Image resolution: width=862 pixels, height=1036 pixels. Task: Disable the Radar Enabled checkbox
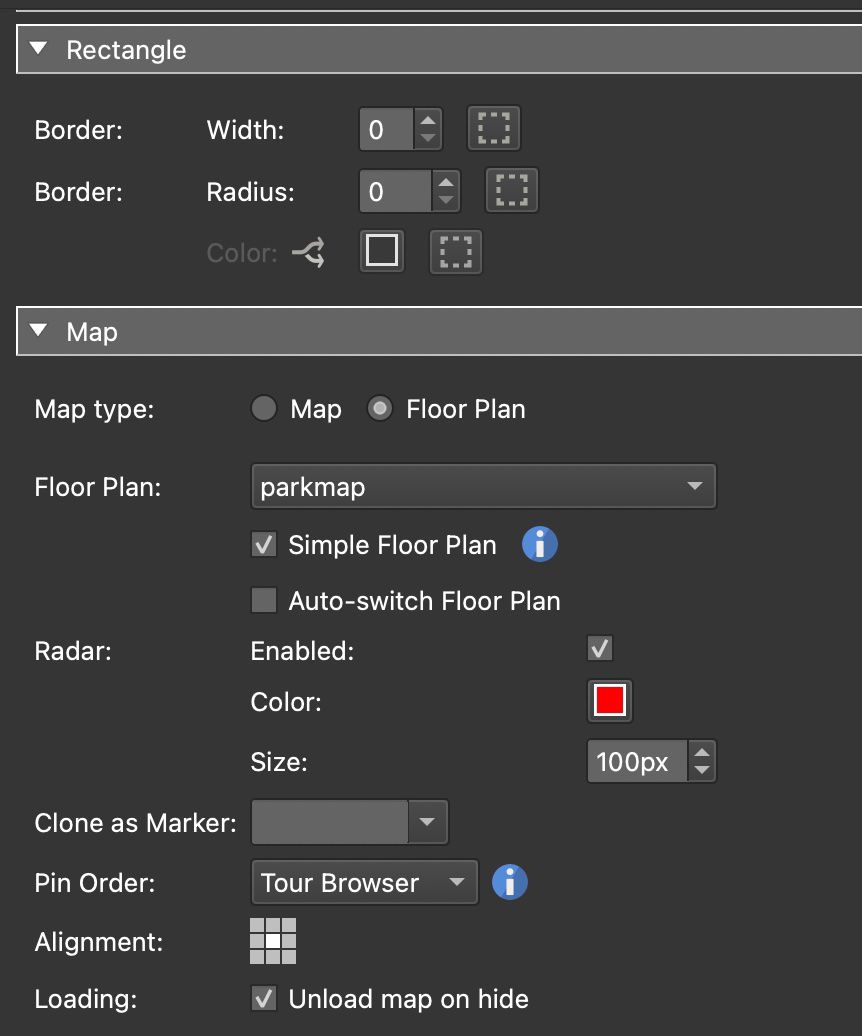point(598,648)
